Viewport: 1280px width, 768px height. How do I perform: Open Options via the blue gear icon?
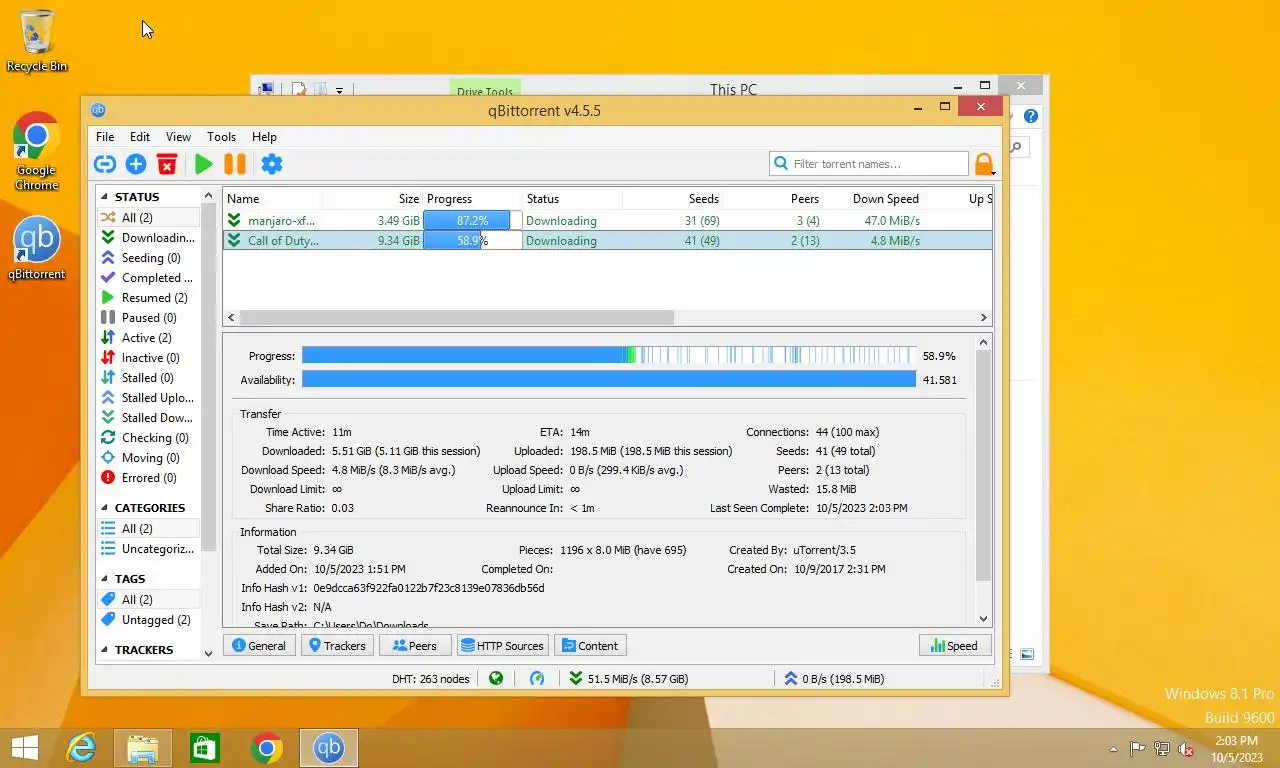click(x=272, y=165)
